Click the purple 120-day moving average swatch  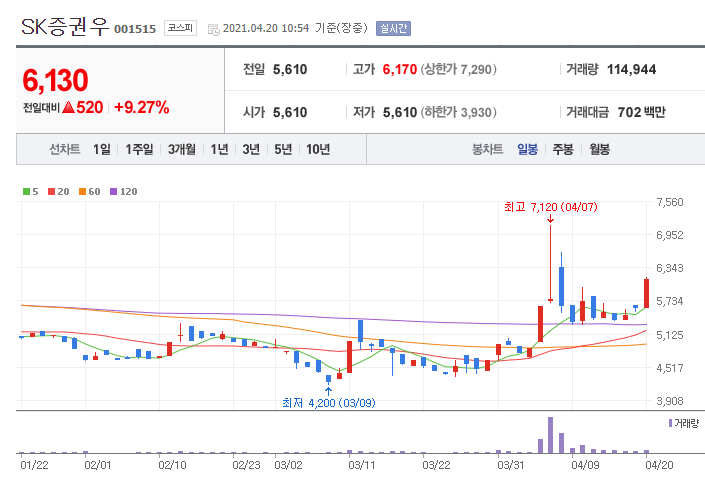[113, 192]
